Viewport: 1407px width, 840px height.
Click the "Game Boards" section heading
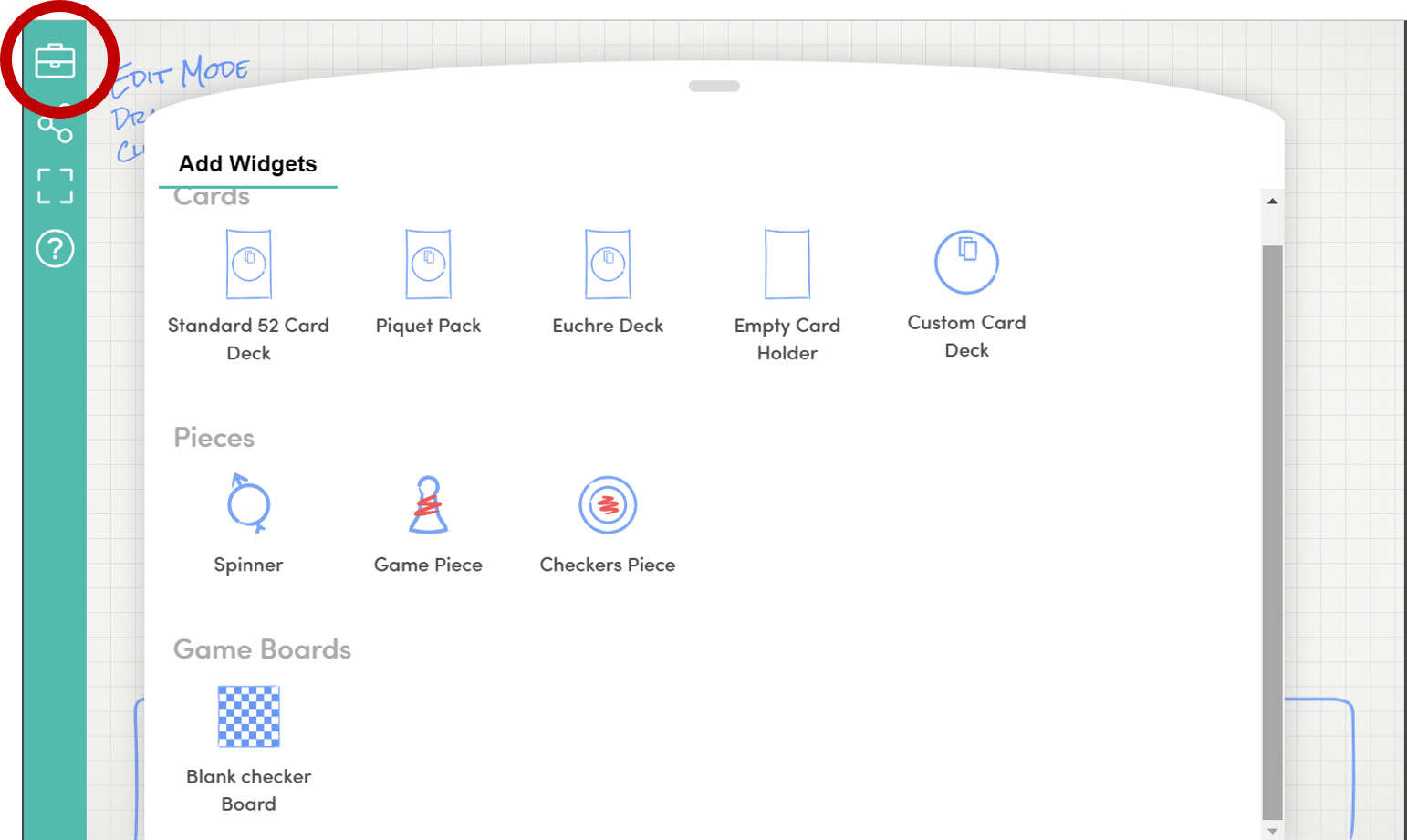262,649
